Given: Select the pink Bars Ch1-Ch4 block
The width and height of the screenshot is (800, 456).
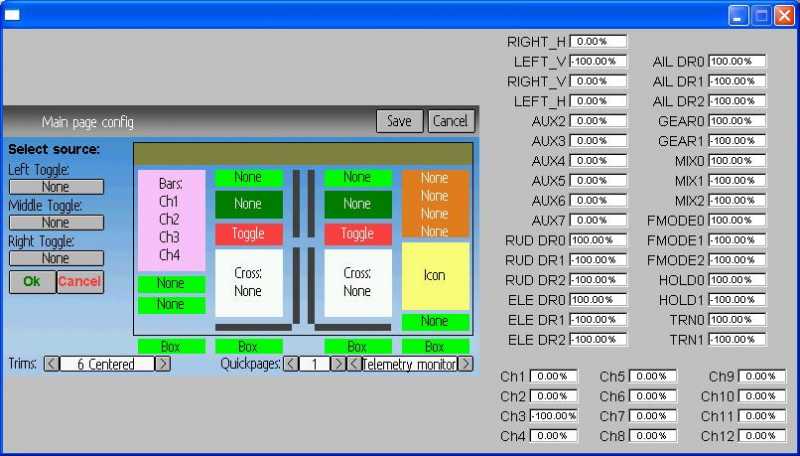Looking at the screenshot, I should click(x=171, y=220).
